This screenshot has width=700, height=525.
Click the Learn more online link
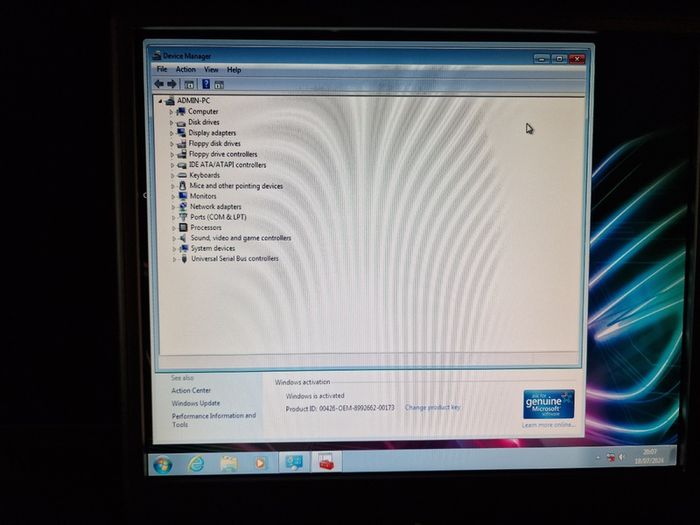[548, 425]
